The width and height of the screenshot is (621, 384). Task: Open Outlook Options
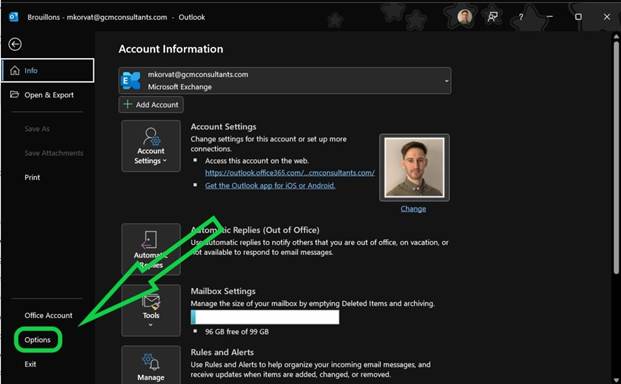[38, 340]
